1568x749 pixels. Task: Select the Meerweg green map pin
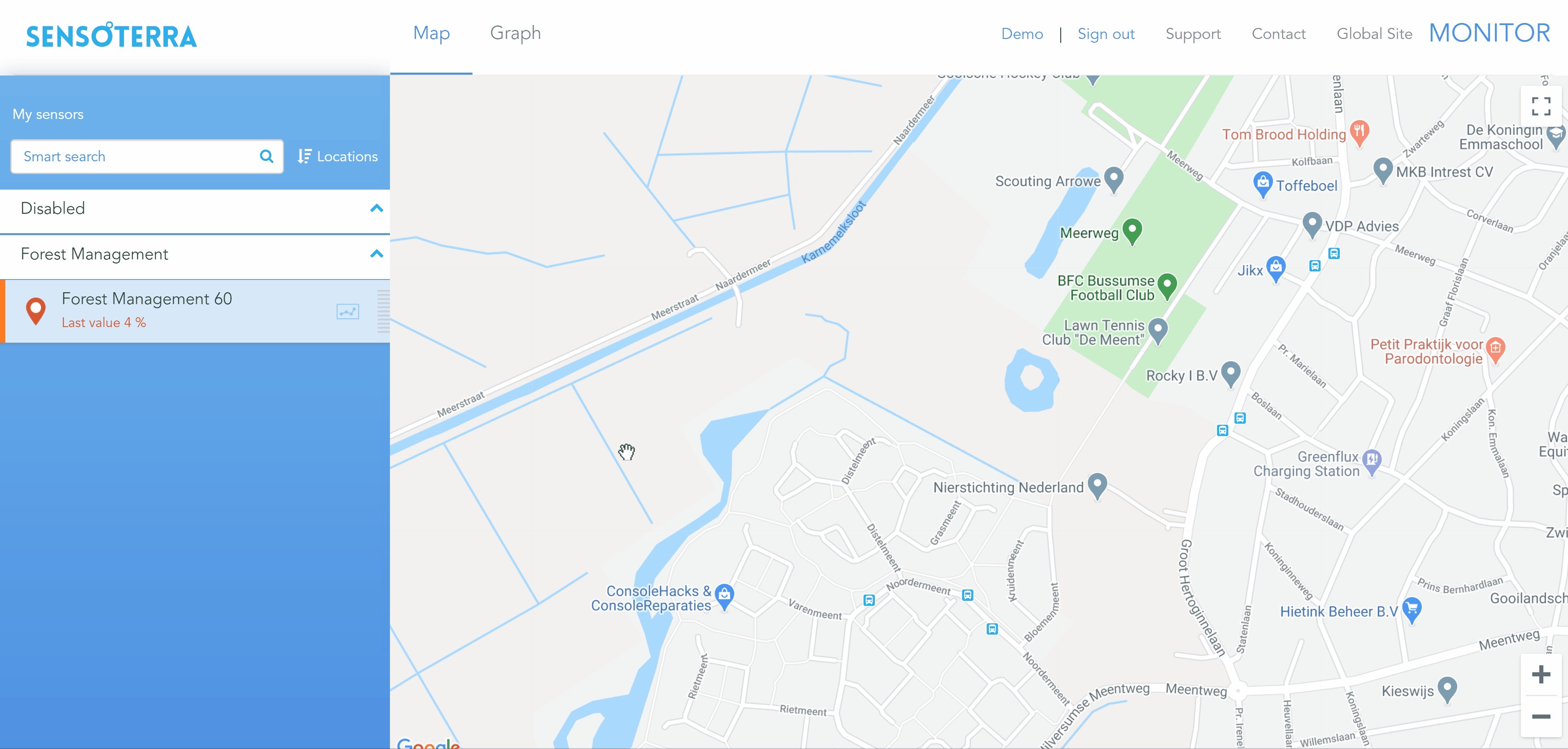click(x=1132, y=231)
